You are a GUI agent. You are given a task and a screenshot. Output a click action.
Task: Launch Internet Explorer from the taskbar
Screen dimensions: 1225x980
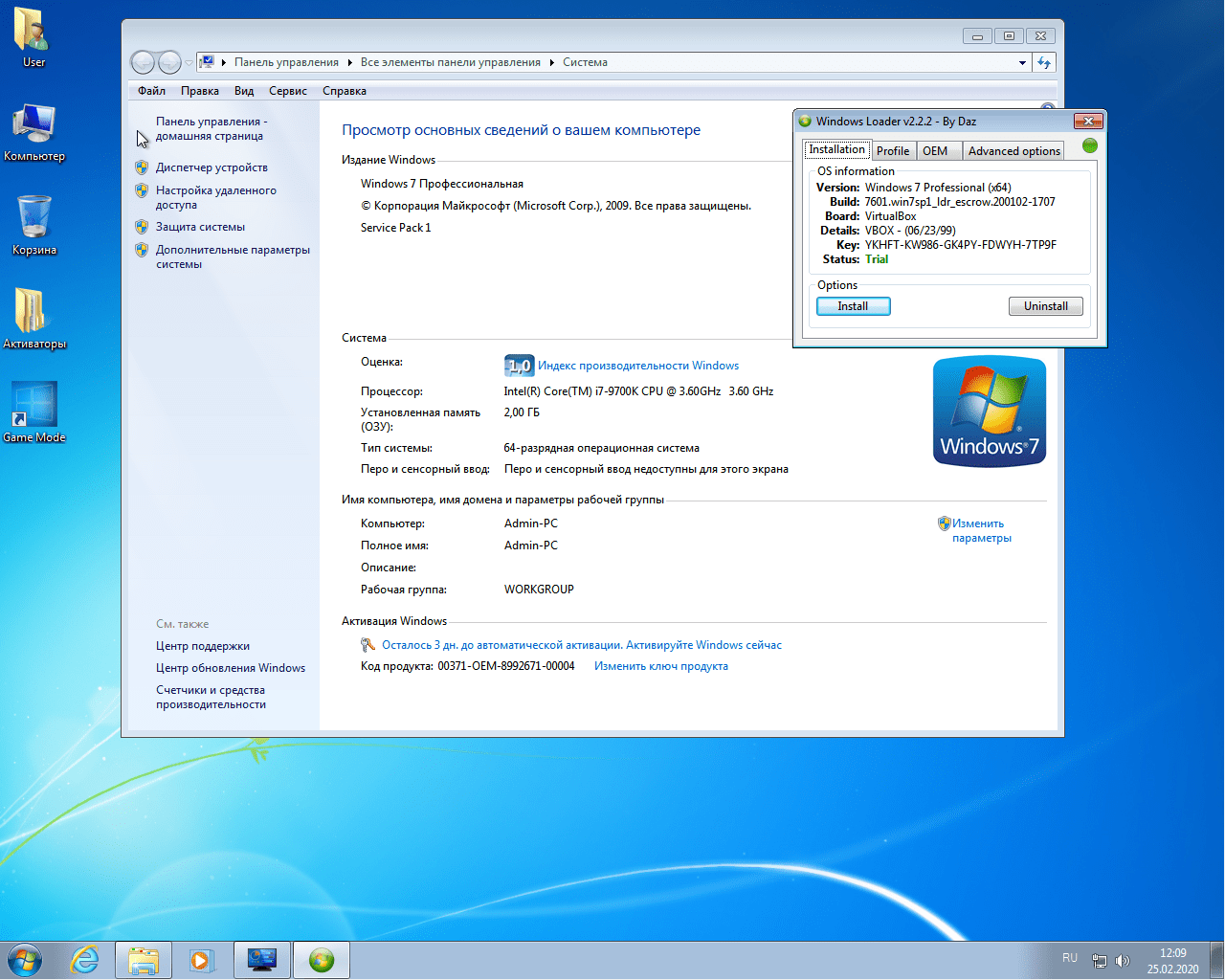pos(85,960)
